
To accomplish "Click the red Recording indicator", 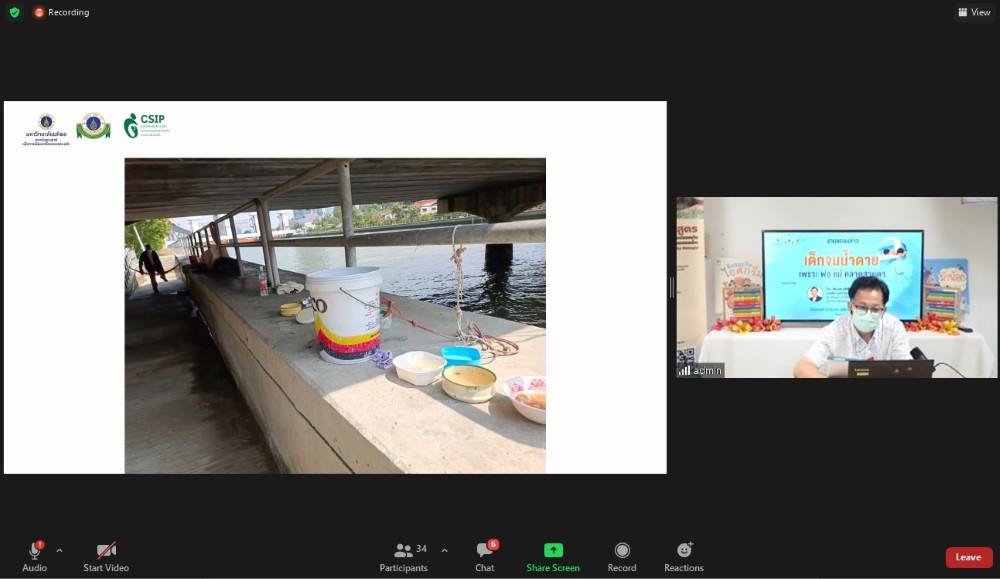I will click(61, 12).
